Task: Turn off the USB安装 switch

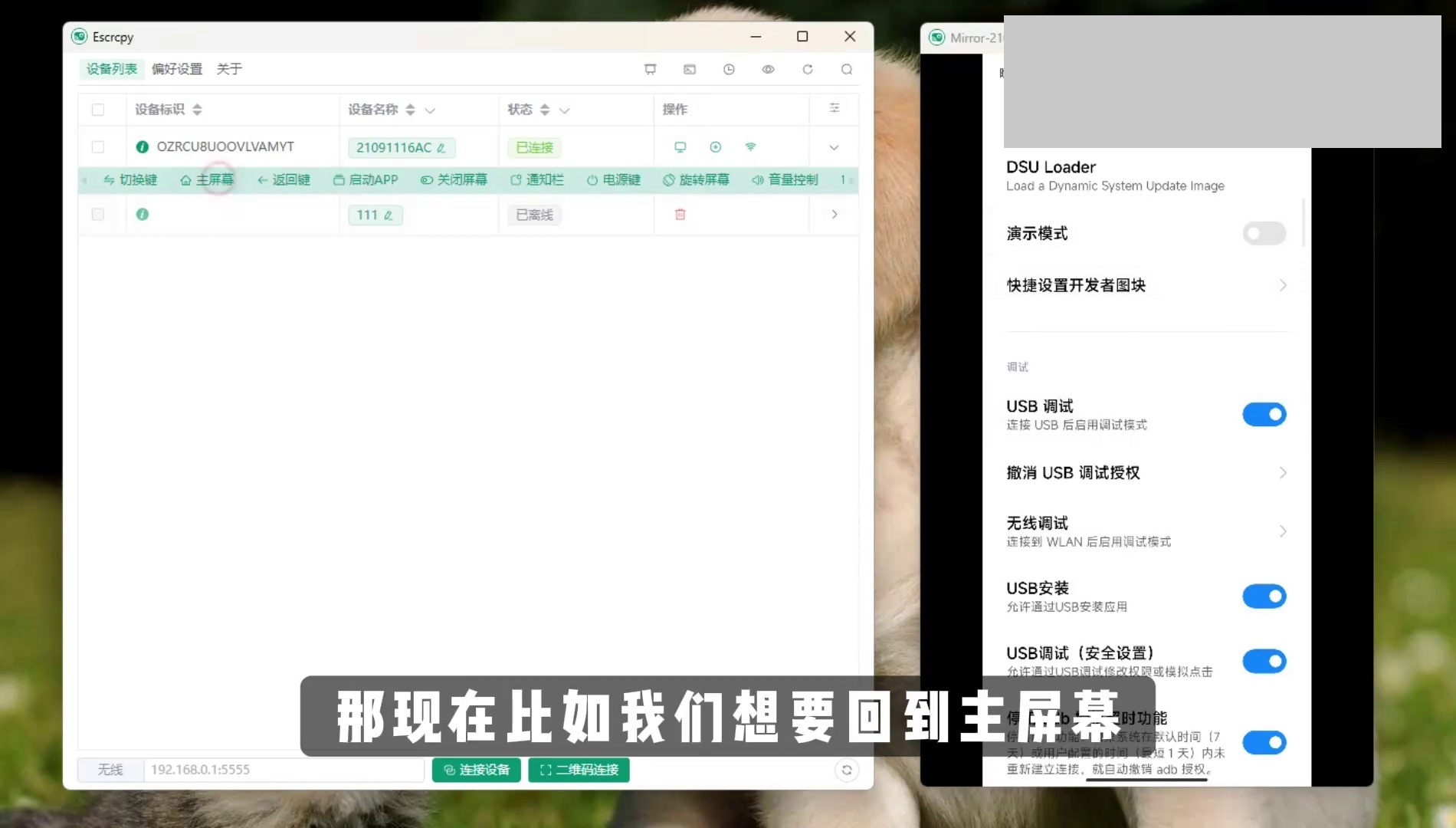Action: pyautogui.click(x=1264, y=596)
